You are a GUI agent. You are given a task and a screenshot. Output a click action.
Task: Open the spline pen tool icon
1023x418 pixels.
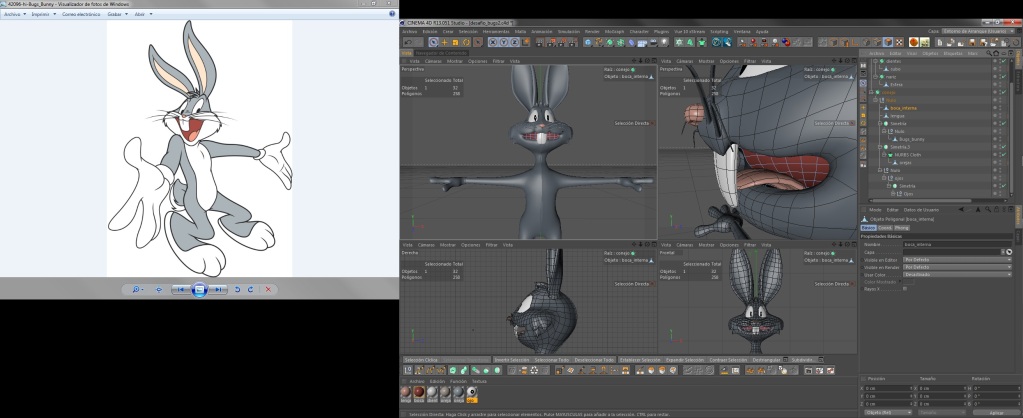click(x=598, y=42)
